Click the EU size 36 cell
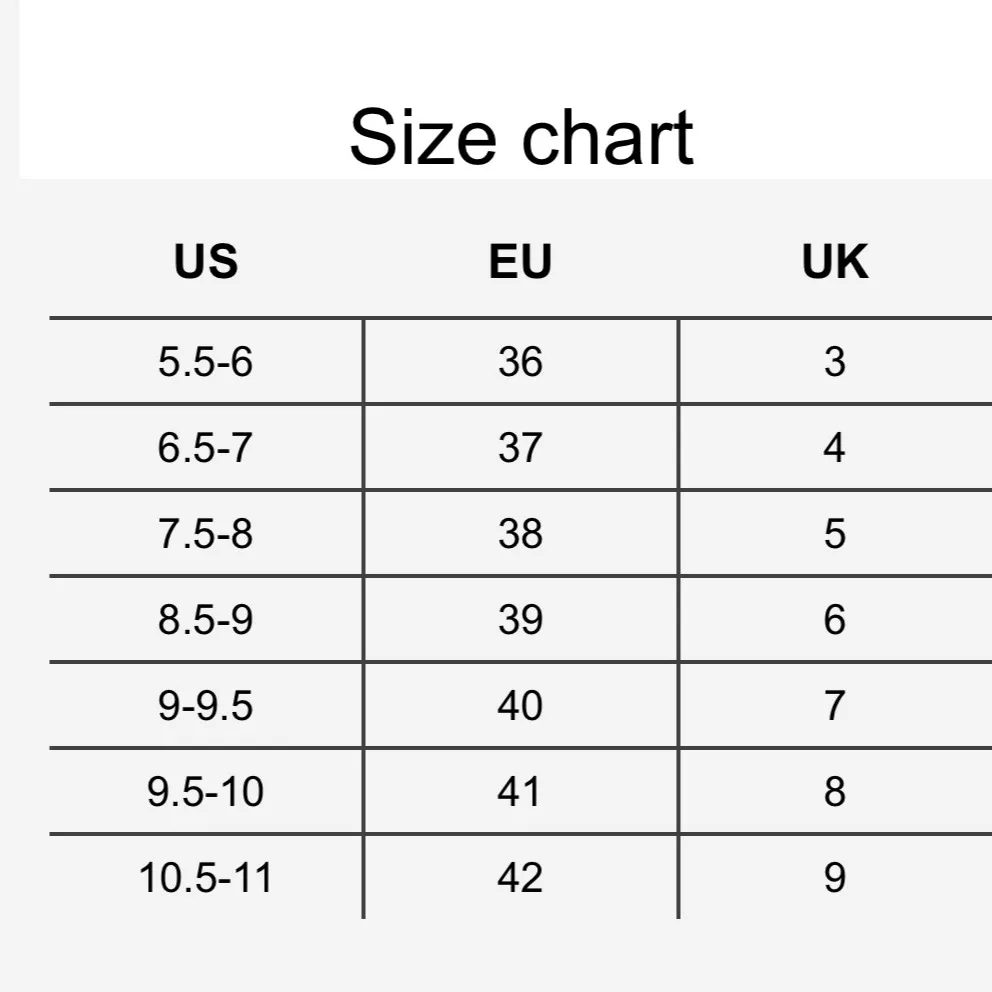The height and width of the screenshot is (992, 992). (520, 362)
